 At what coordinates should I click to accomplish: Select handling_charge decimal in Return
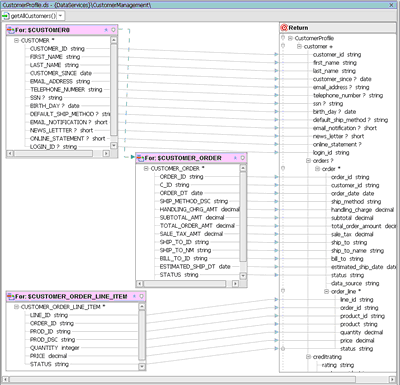[x=362, y=210]
